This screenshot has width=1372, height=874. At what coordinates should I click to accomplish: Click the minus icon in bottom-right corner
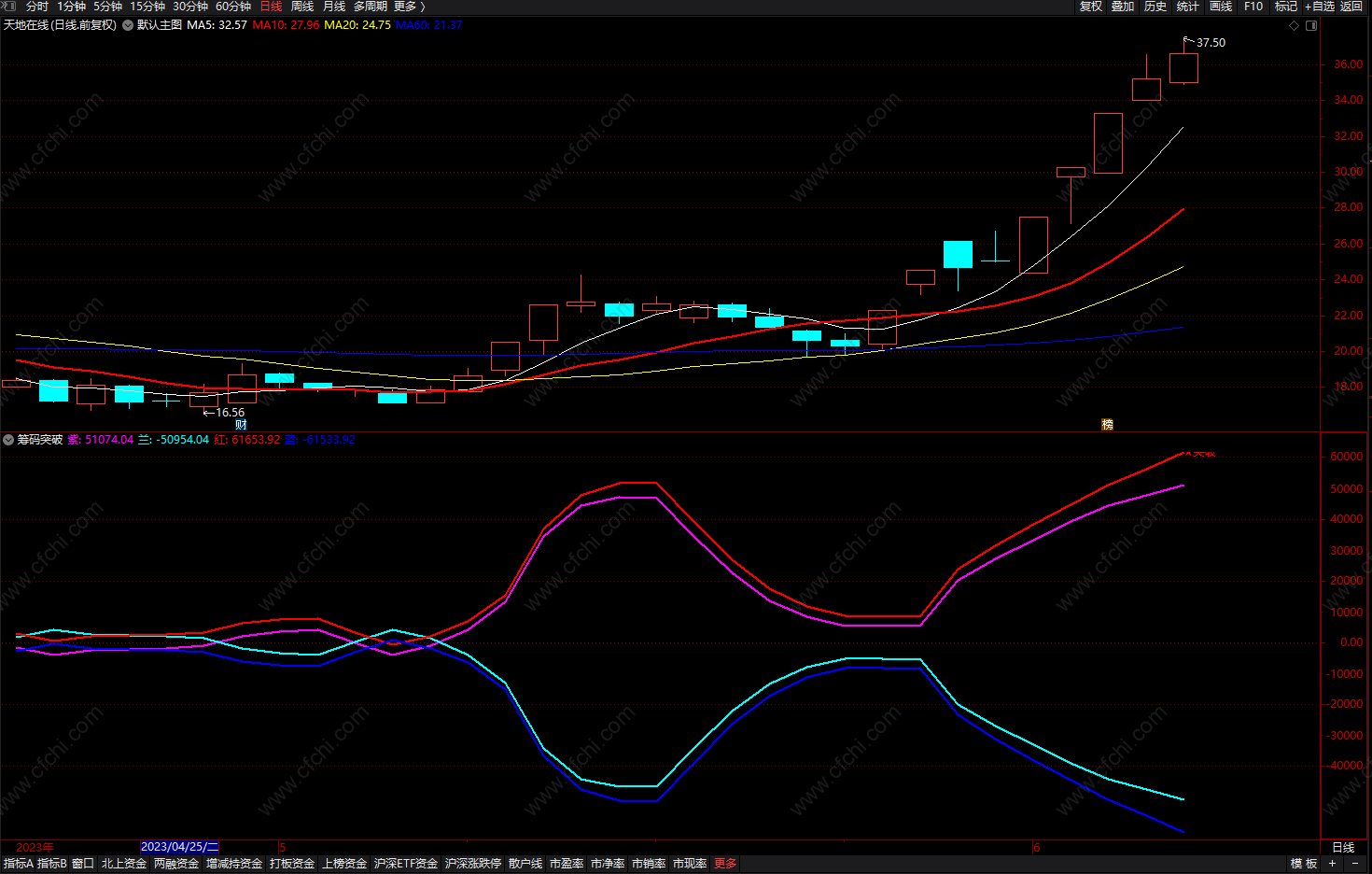1355,864
